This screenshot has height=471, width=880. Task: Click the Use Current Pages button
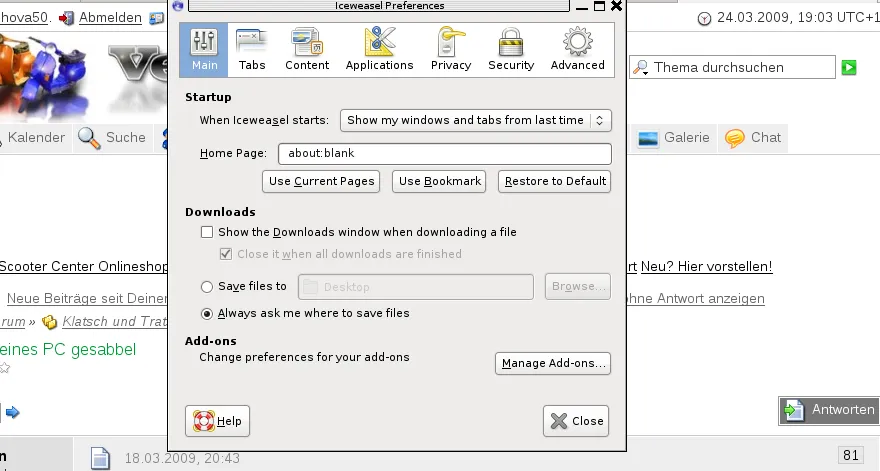pyautogui.click(x=321, y=181)
